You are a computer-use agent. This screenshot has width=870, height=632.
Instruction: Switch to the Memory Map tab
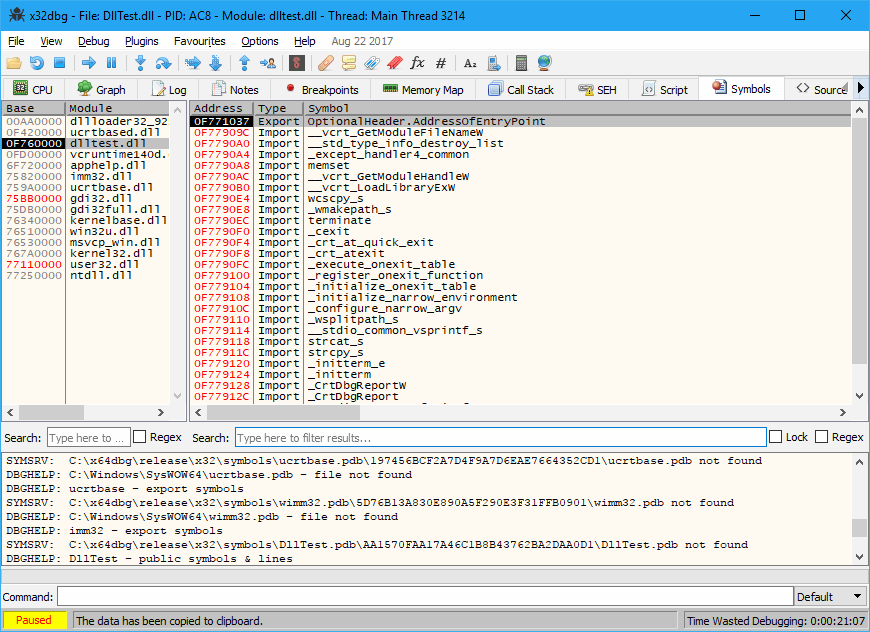click(424, 88)
